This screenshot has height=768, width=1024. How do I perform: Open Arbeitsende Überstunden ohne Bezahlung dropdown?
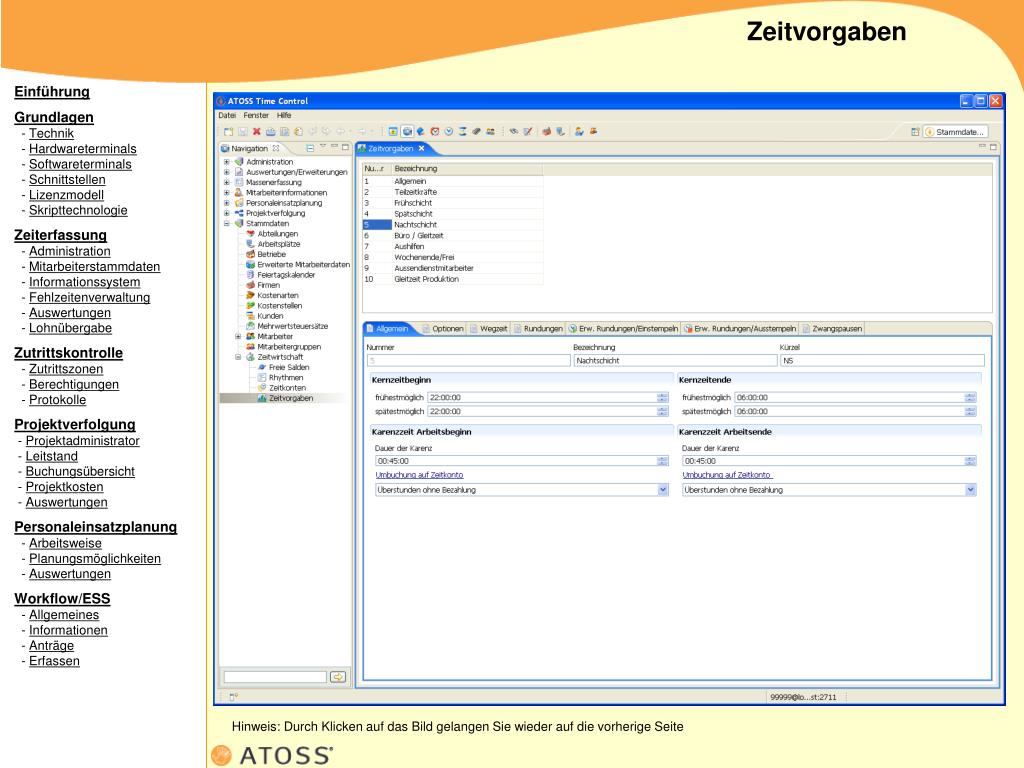point(970,490)
